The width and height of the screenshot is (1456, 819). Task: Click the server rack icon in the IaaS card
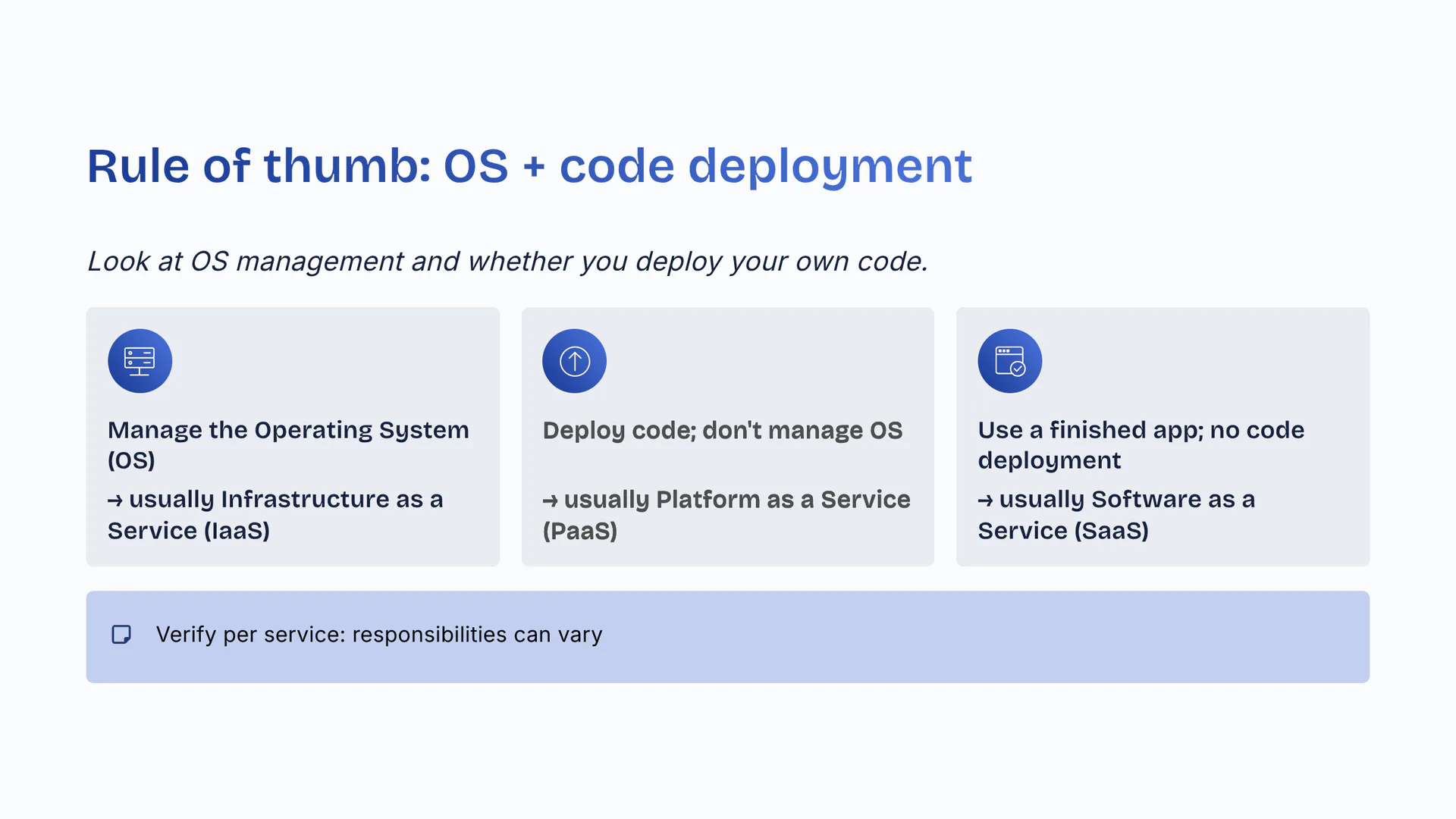pyautogui.click(x=140, y=361)
